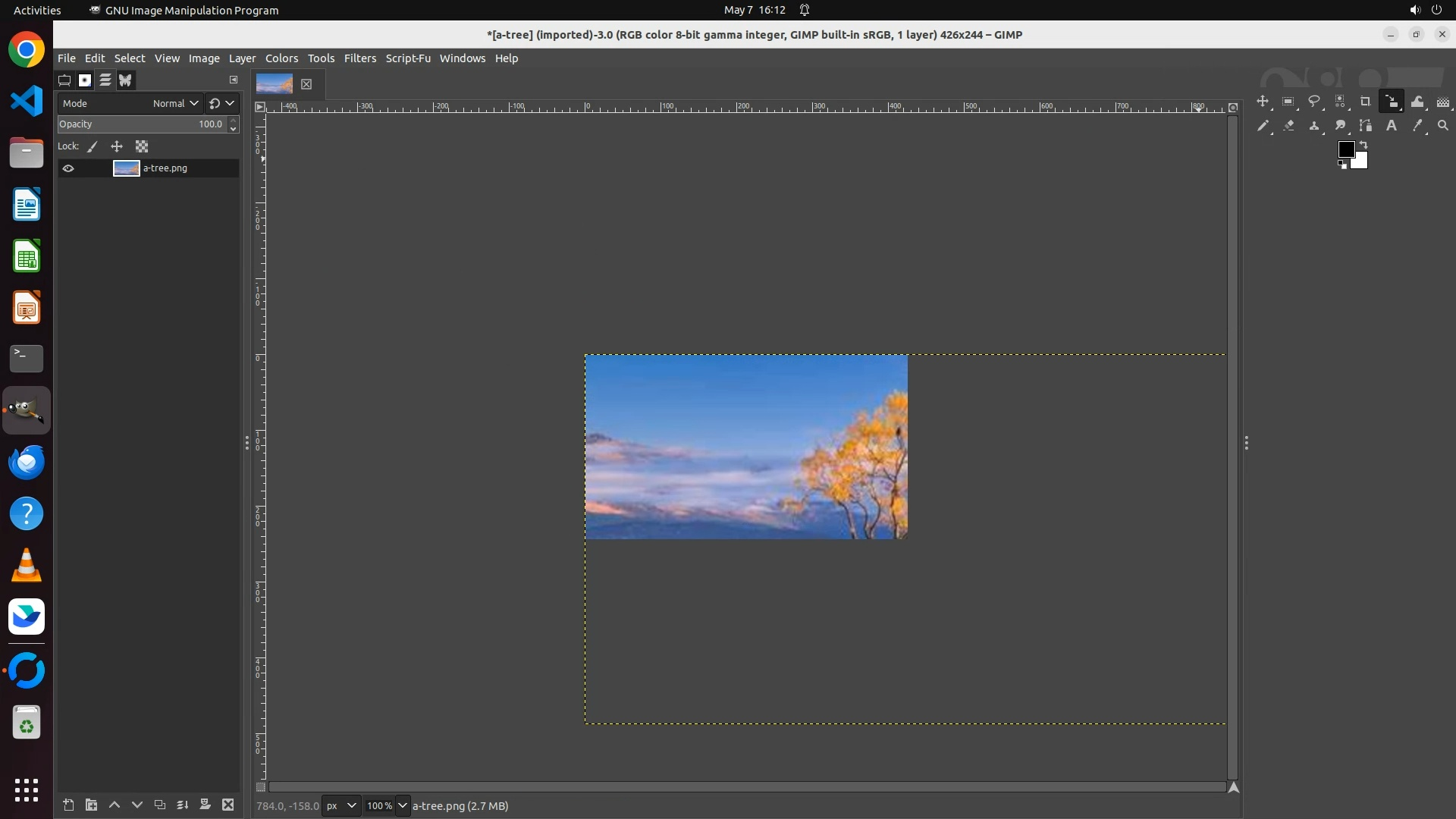Hide the a-tree.png layer visibility
The image size is (1456, 819).
point(68,168)
